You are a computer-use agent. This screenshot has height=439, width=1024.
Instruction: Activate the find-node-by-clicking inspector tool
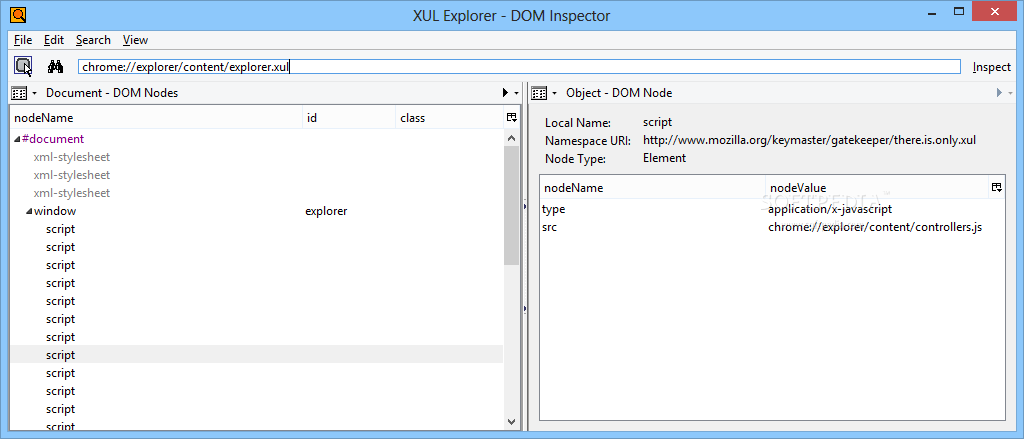(x=24, y=66)
